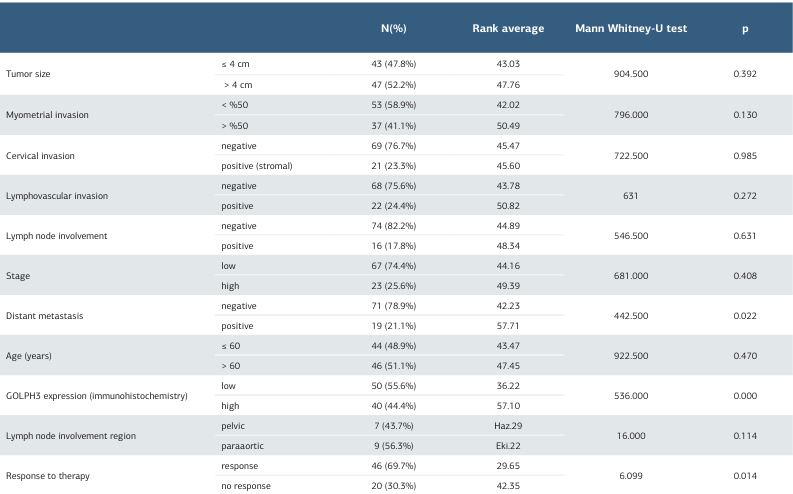Viewport: 793px width, 494px height.
Task: Select the "Lymphovascular invasion" row label
Action: (x=56, y=195)
